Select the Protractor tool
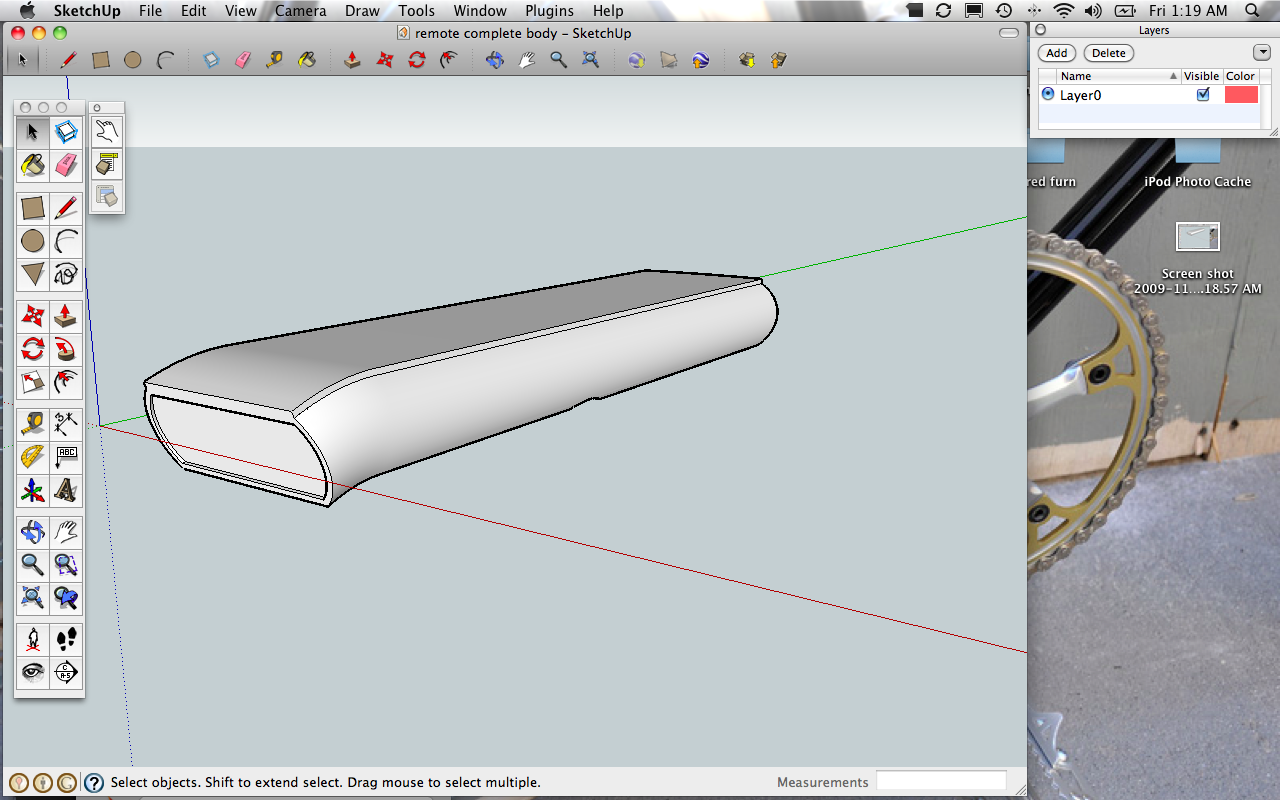 point(33,457)
